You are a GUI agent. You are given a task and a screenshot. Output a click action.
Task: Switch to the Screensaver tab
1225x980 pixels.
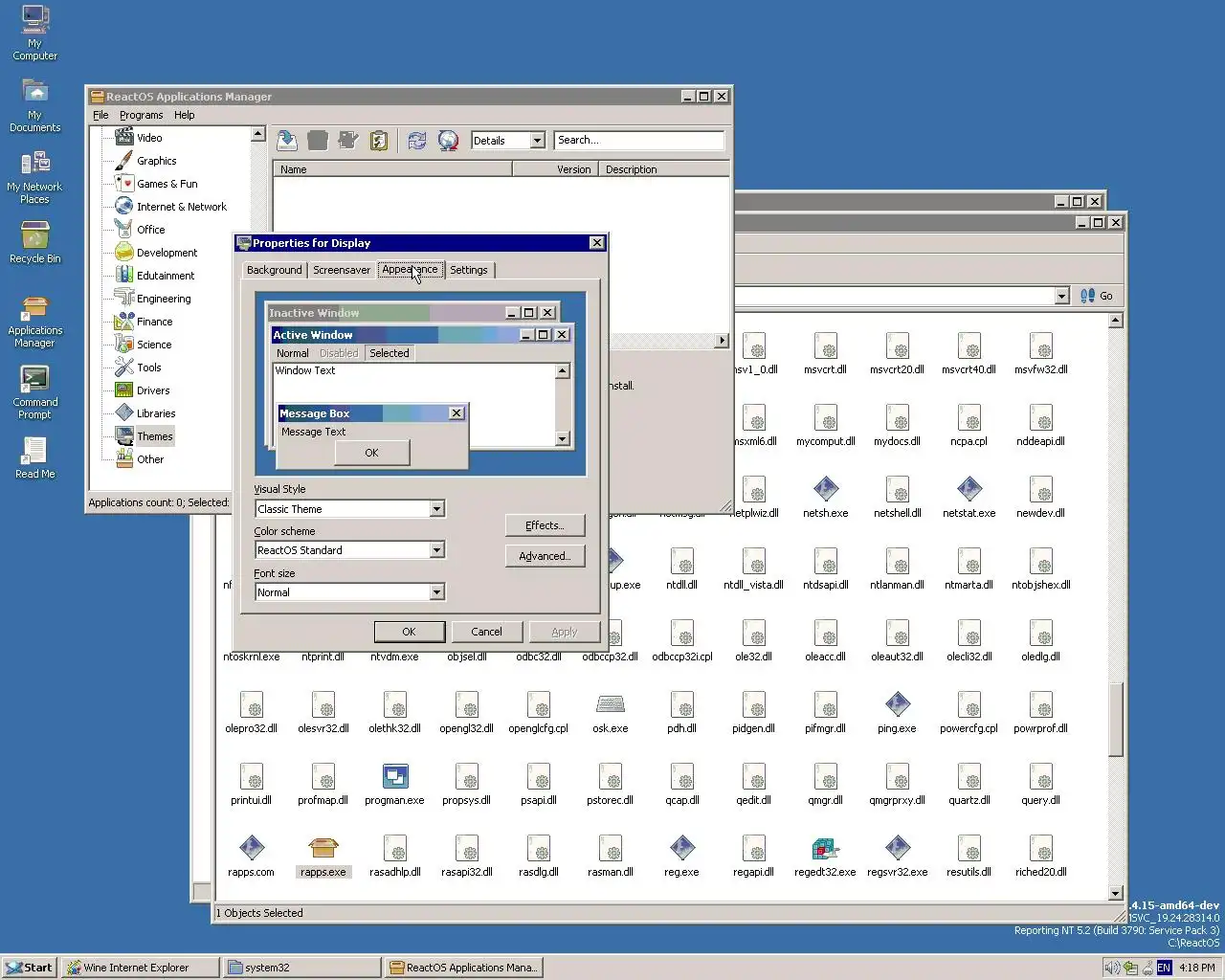(x=342, y=270)
